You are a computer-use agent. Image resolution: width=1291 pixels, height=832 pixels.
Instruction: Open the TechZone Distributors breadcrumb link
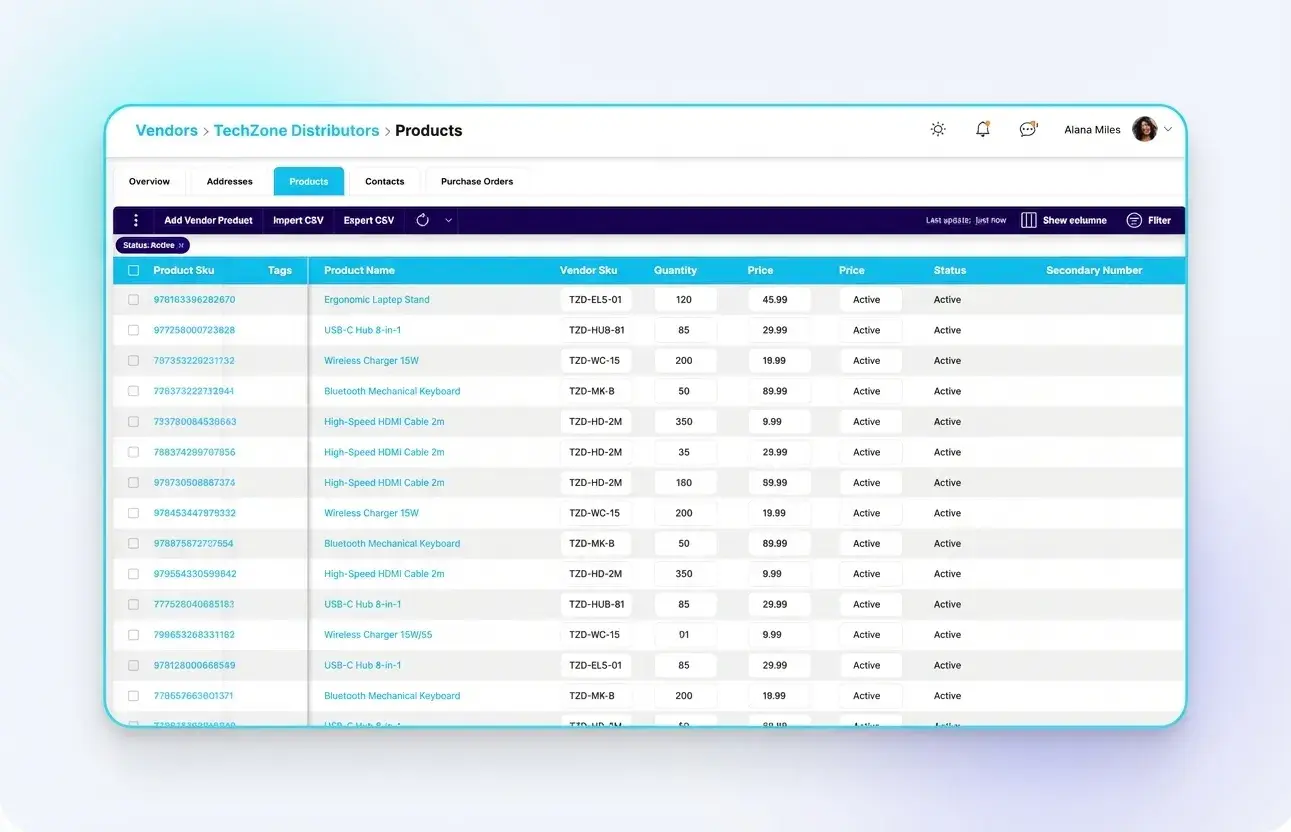296,130
